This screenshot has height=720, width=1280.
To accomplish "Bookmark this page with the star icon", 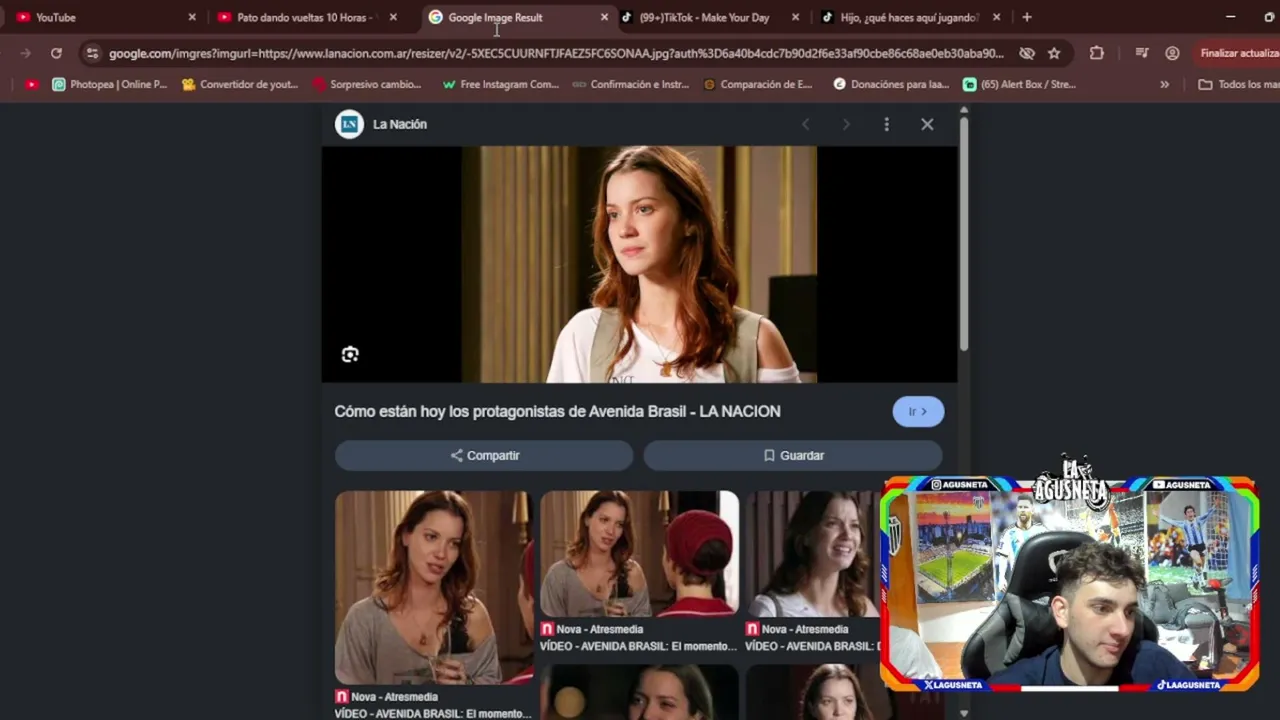I will pyautogui.click(x=1054, y=53).
